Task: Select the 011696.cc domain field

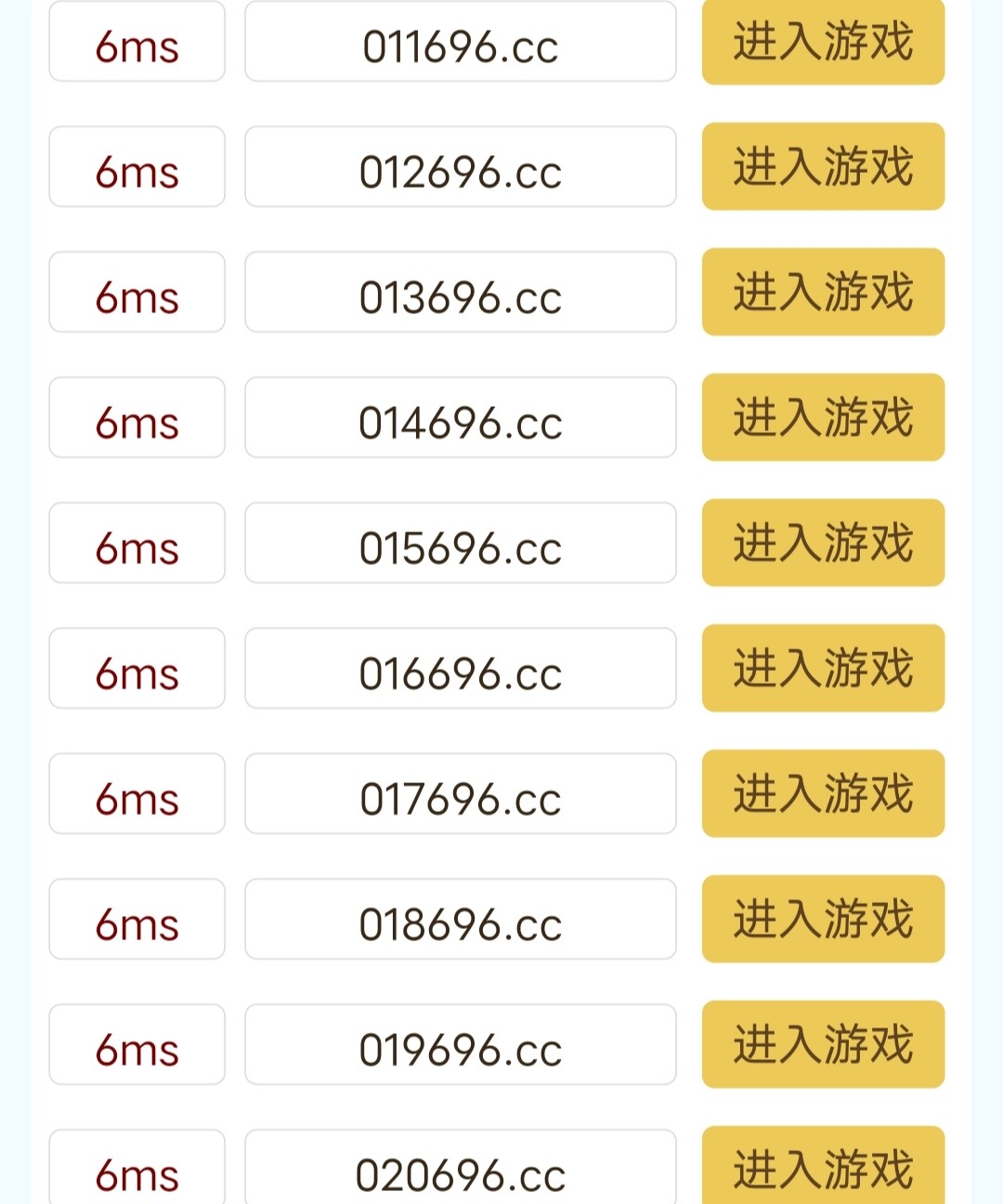Action: pyautogui.click(x=461, y=43)
